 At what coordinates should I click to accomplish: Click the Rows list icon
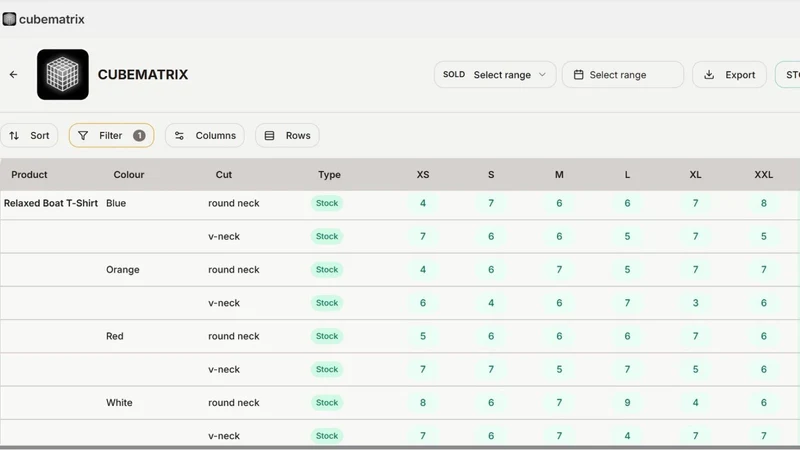pos(269,136)
